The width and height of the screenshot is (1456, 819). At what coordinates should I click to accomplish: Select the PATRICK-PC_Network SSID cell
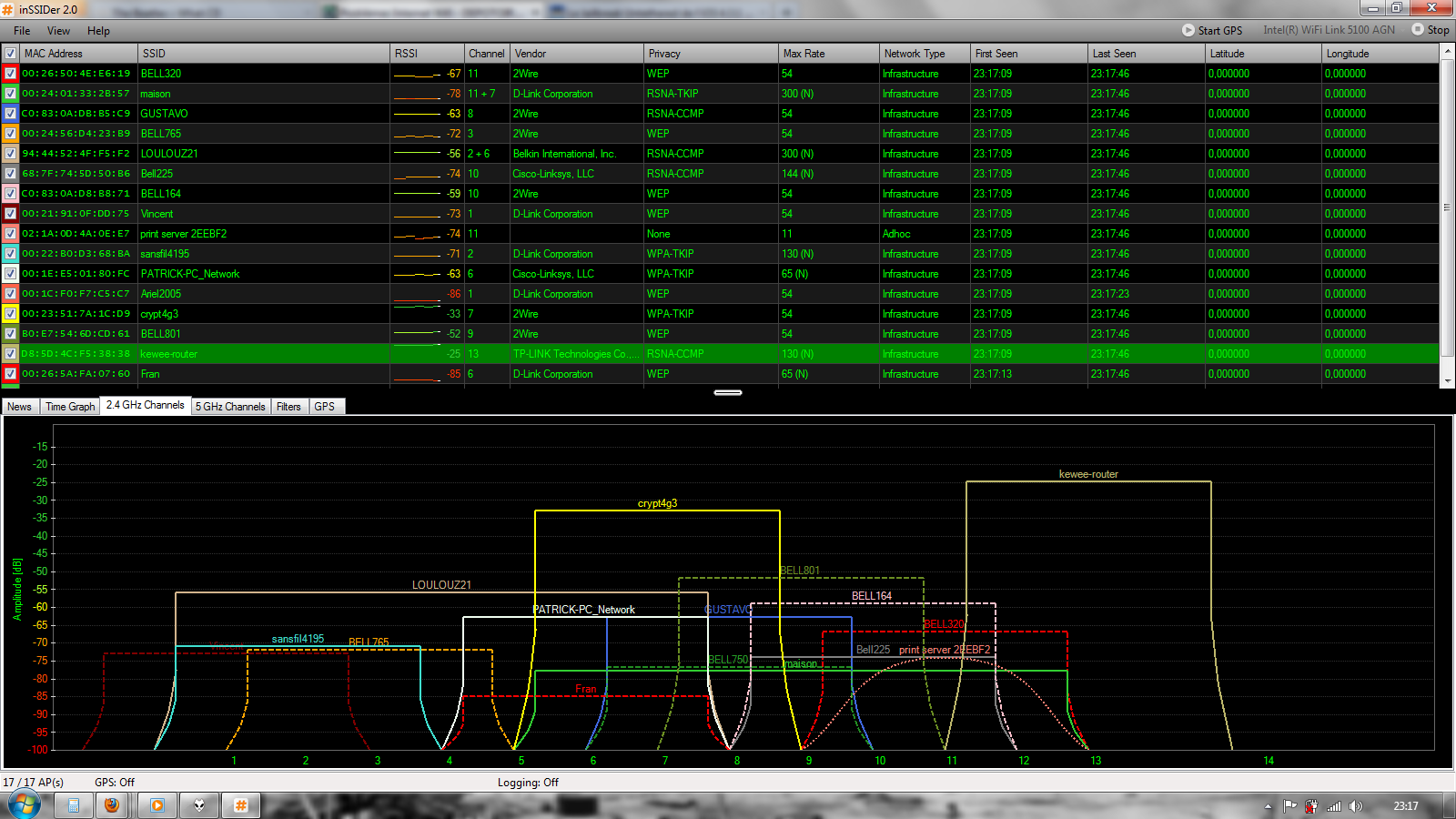pos(264,274)
